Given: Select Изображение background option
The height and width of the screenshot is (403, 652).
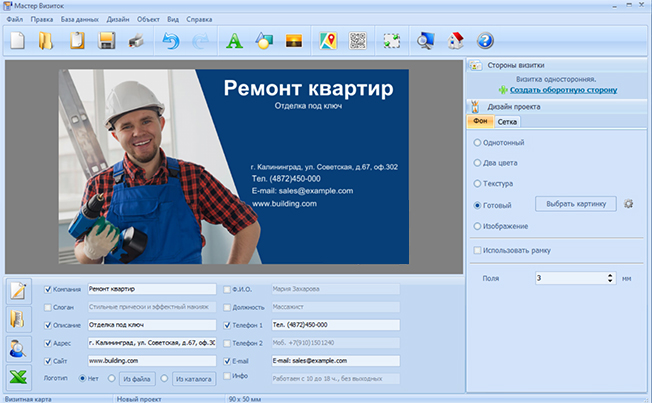Looking at the screenshot, I should (477, 226).
